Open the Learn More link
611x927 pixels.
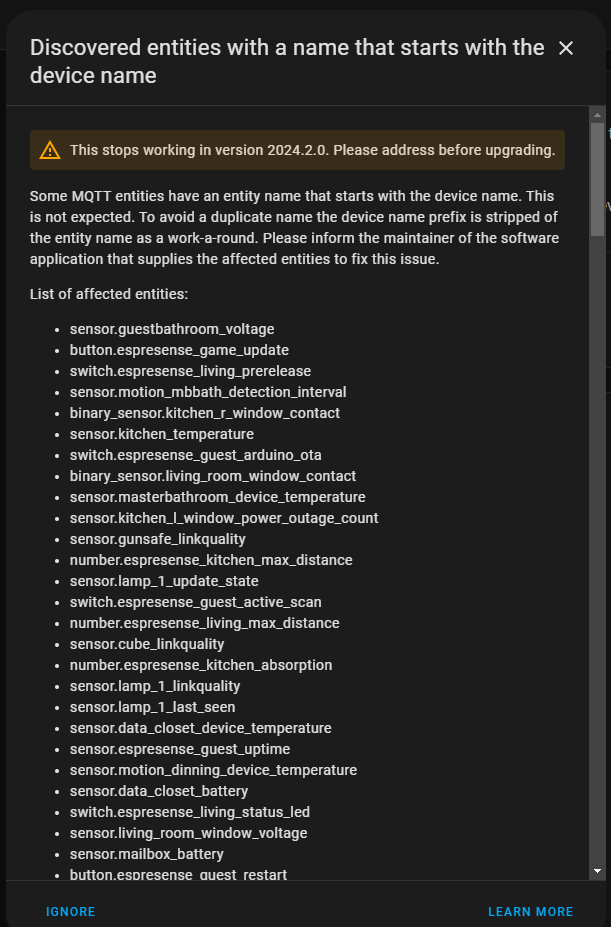pos(530,912)
